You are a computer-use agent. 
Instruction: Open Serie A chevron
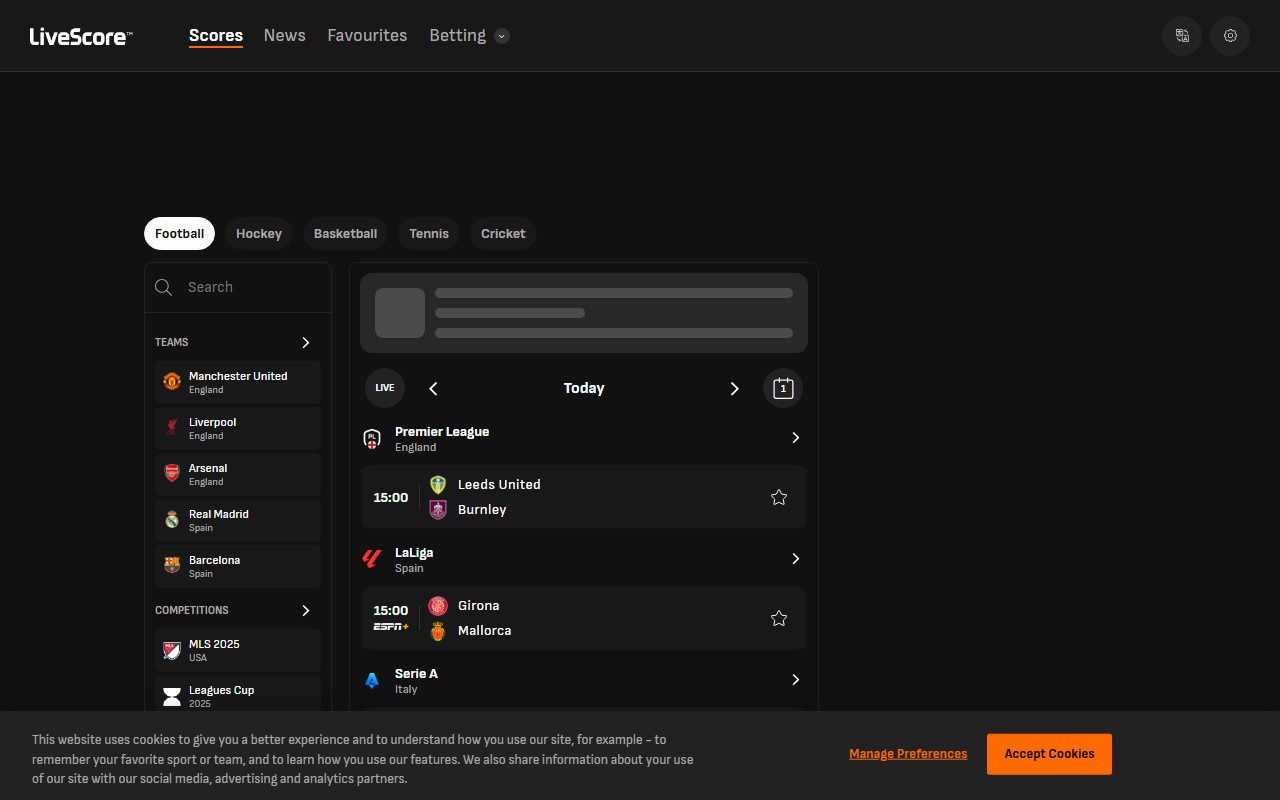pos(796,680)
